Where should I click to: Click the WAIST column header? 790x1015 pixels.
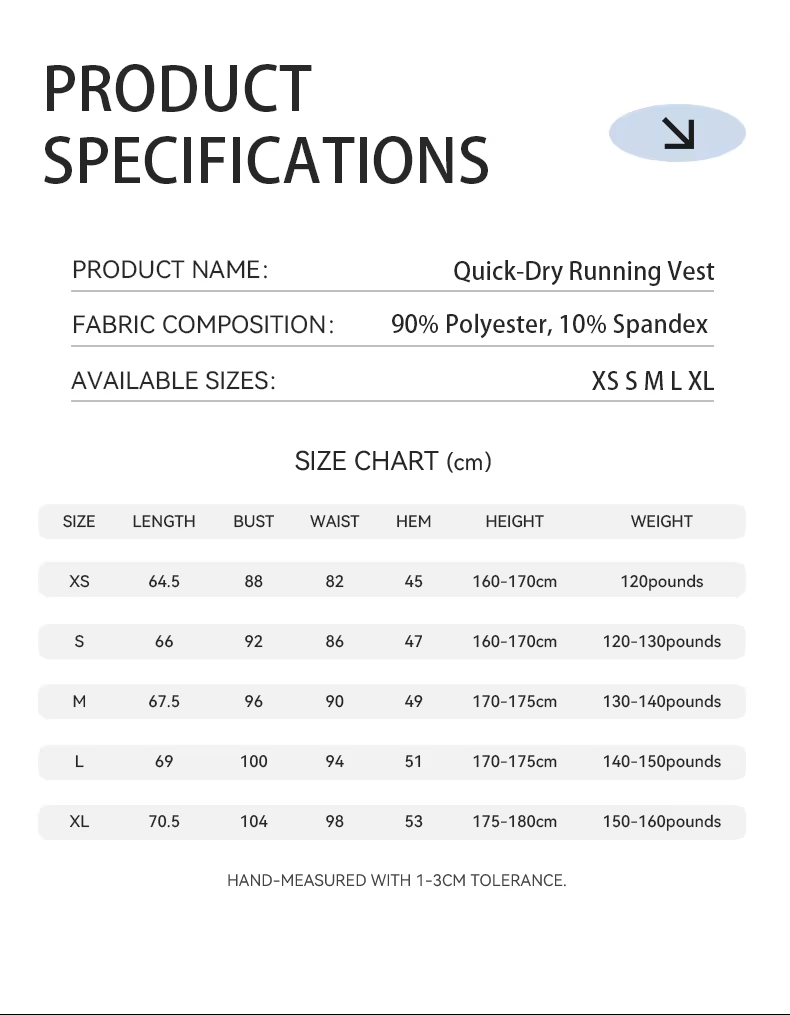click(x=334, y=521)
